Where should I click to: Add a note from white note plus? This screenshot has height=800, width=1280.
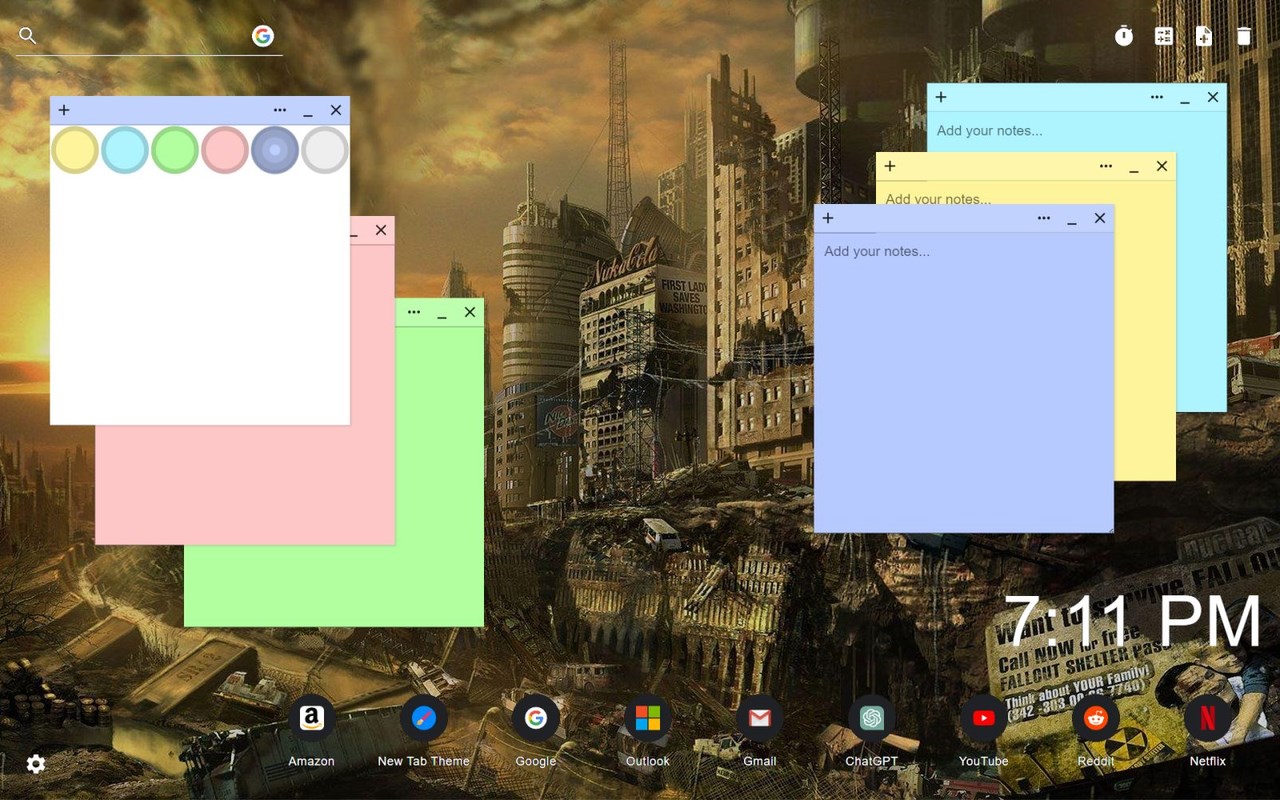(x=64, y=110)
